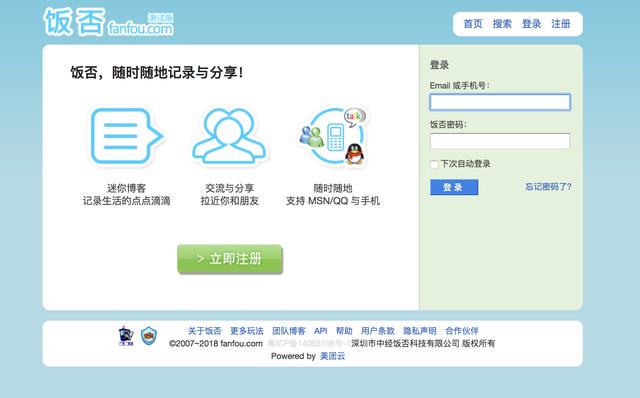
Task: Open the 团队博客 footer link
Action: (x=289, y=331)
